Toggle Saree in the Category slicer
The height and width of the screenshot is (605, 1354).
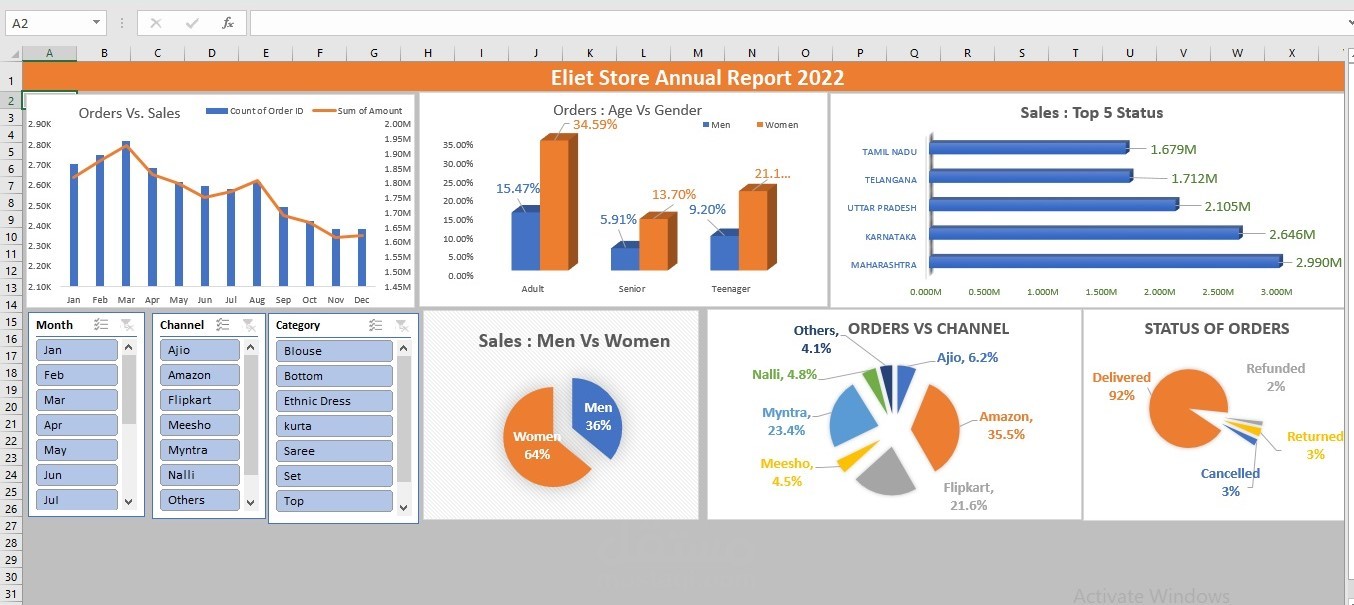334,451
